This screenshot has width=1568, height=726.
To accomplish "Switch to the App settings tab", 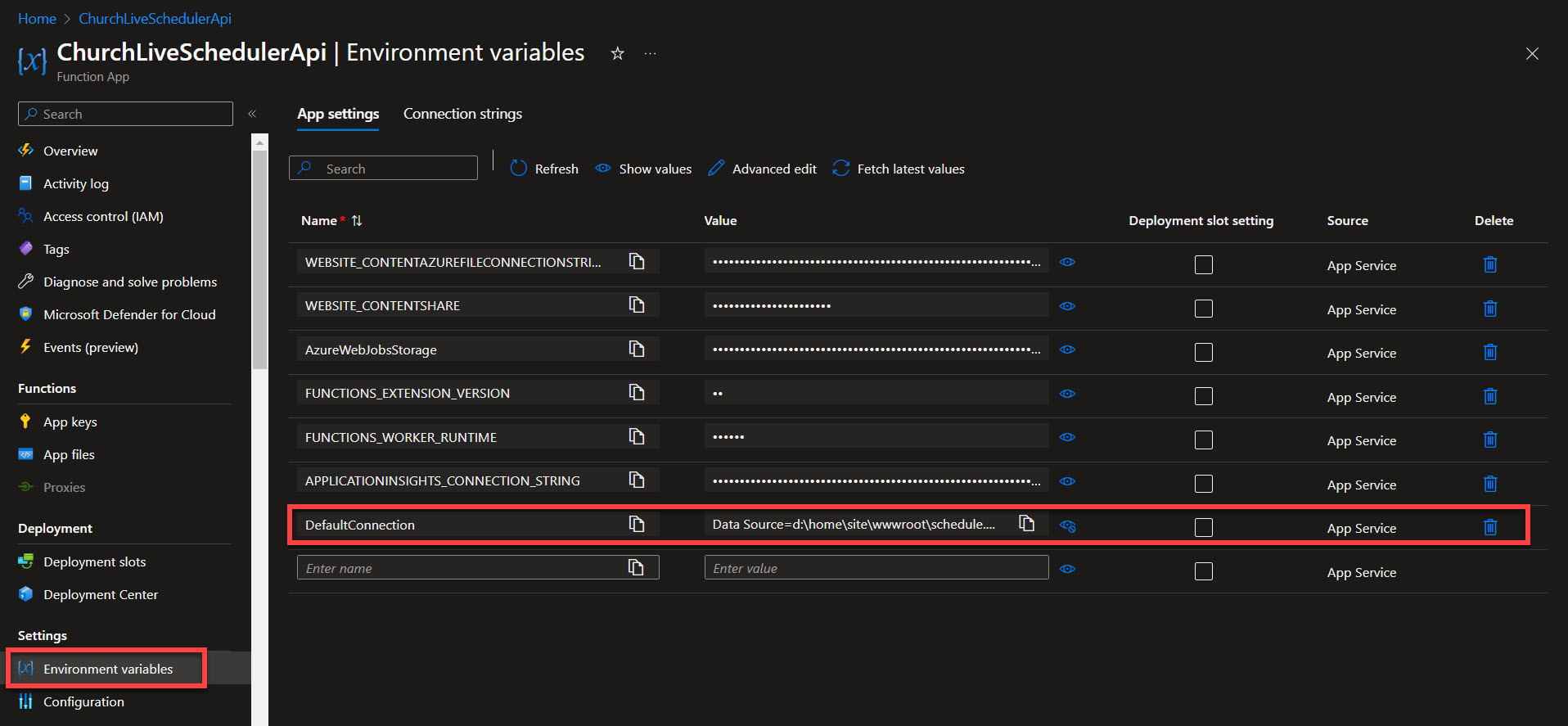I will [338, 114].
